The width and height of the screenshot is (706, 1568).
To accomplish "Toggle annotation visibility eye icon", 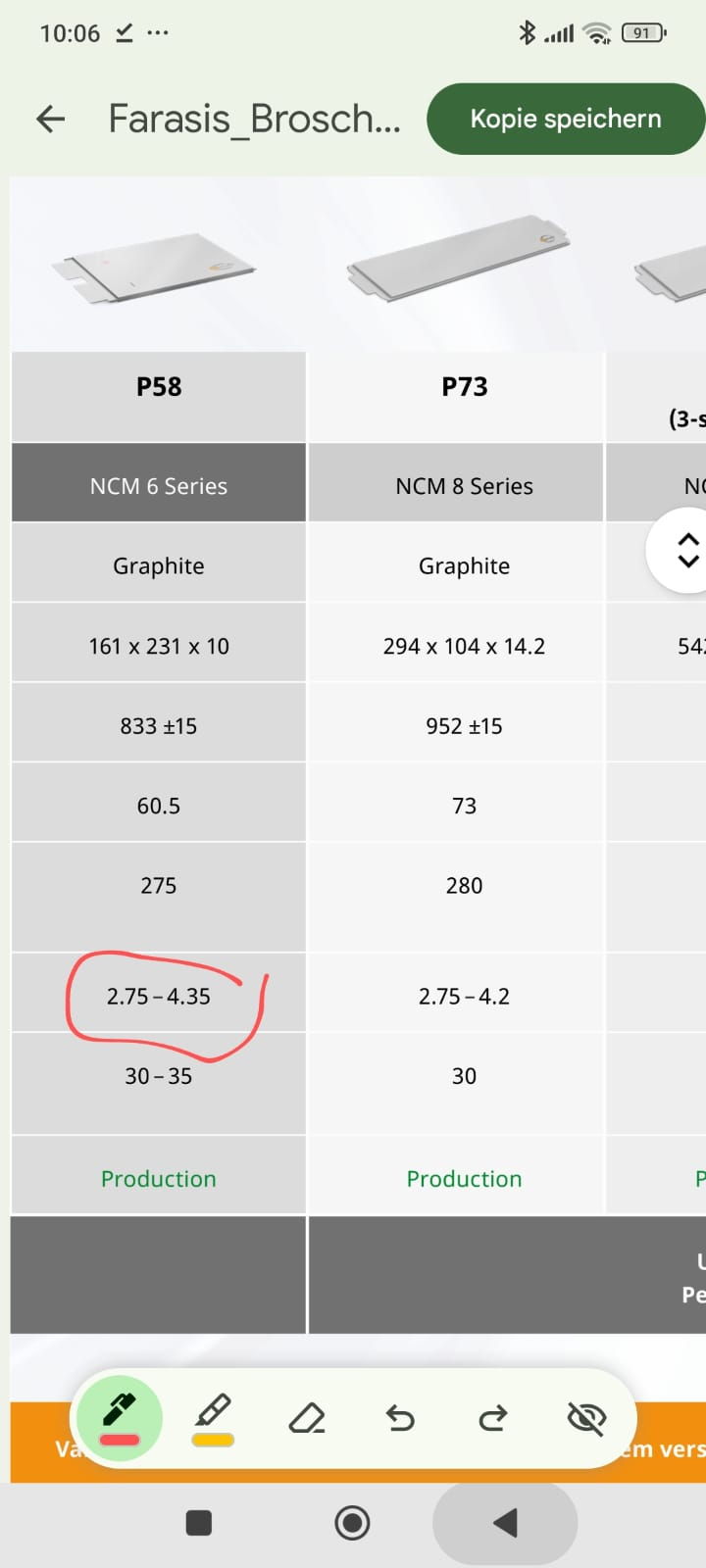I will click(586, 1418).
